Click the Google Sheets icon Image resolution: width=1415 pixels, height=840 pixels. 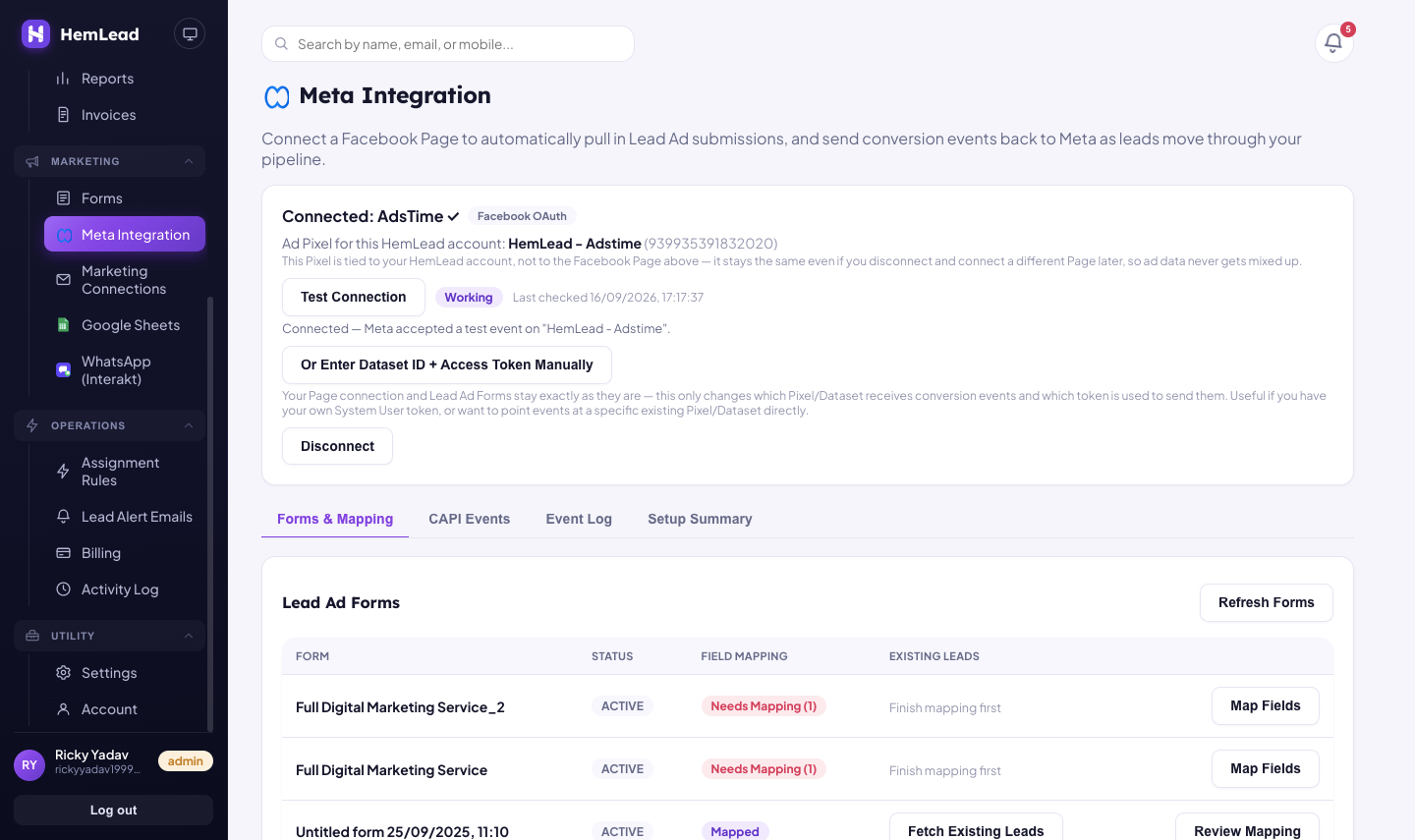pyautogui.click(x=63, y=325)
